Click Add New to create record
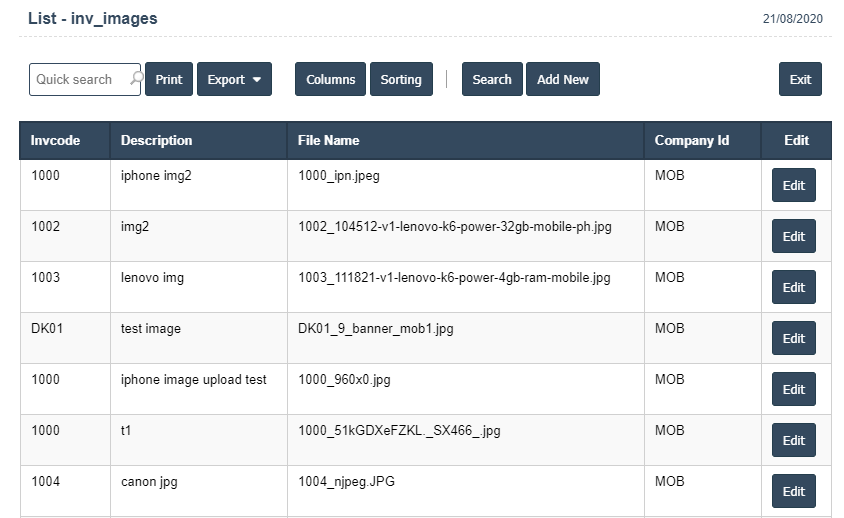The height and width of the screenshot is (518, 844). (563, 79)
